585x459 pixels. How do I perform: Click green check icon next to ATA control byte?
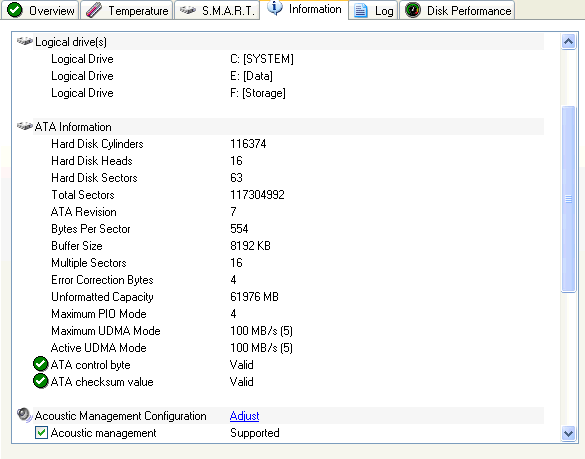coord(40,364)
